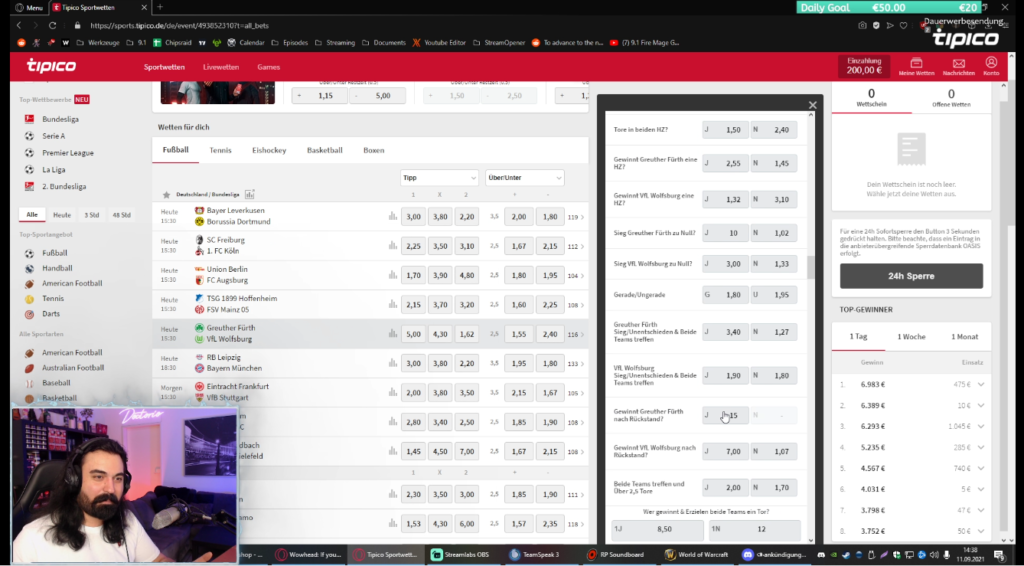Select J odds 1,50 for Tore in beiden HZ
This screenshot has width=1024, height=566.
click(x=725, y=130)
